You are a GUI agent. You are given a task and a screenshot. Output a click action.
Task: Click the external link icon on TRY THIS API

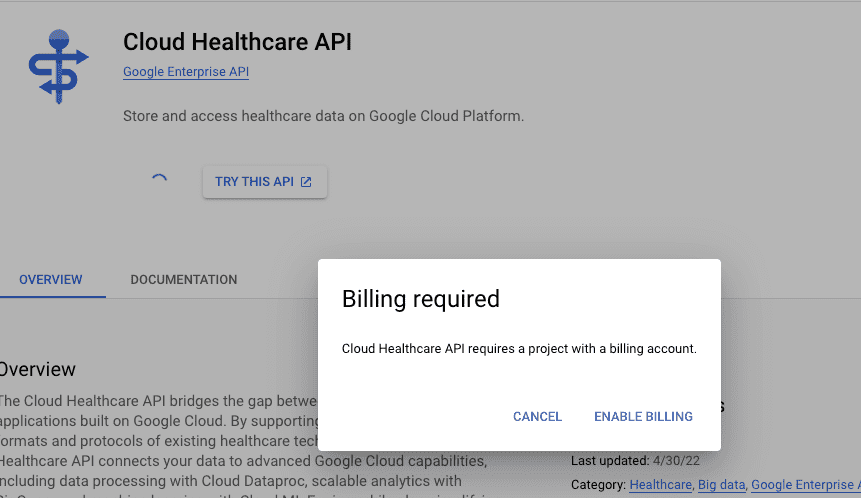point(307,182)
